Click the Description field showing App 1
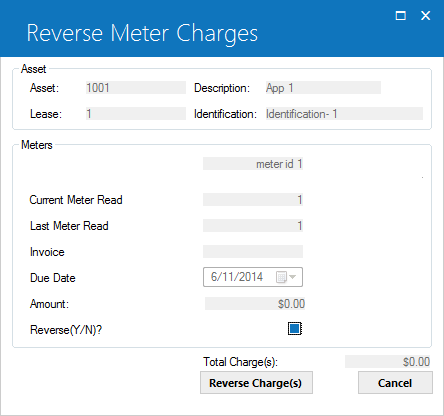444x416 pixels. click(x=323, y=88)
